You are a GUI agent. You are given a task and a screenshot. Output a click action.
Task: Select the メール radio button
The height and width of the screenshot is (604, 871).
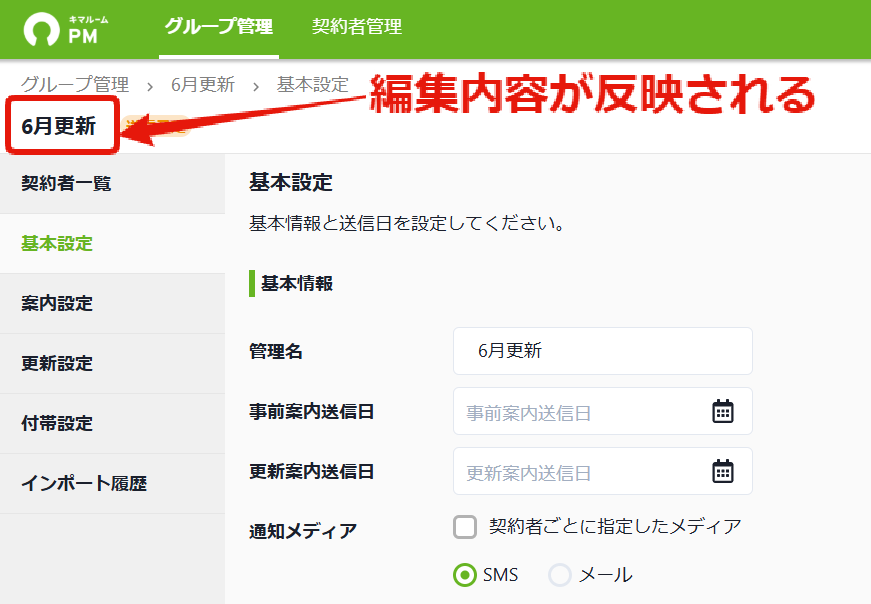click(560, 575)
